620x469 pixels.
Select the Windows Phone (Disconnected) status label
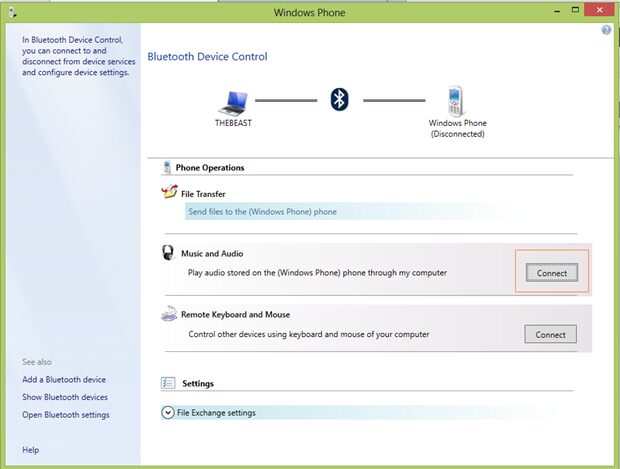pos(457,129)
